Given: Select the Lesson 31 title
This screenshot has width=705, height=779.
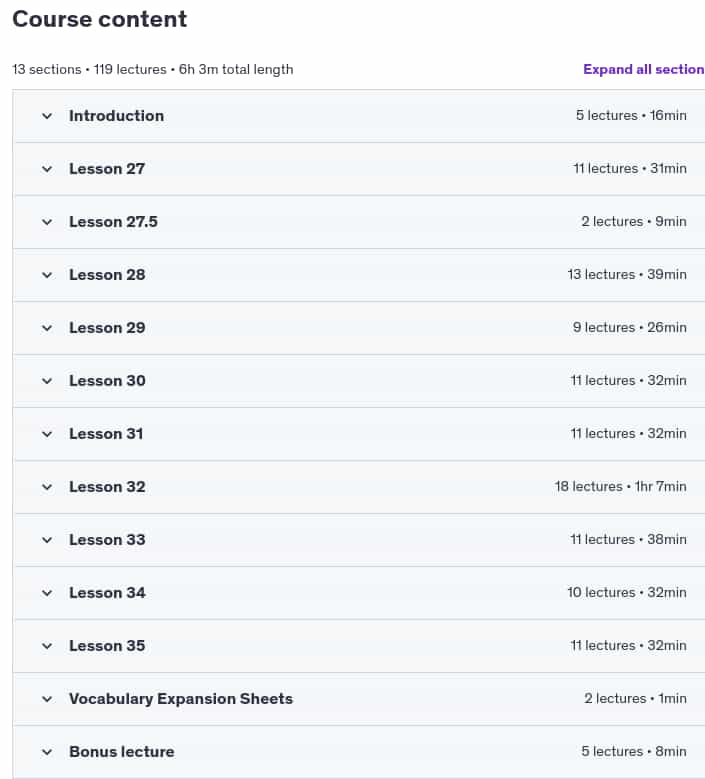Looking at the screenshot, I should click(106, 434).
